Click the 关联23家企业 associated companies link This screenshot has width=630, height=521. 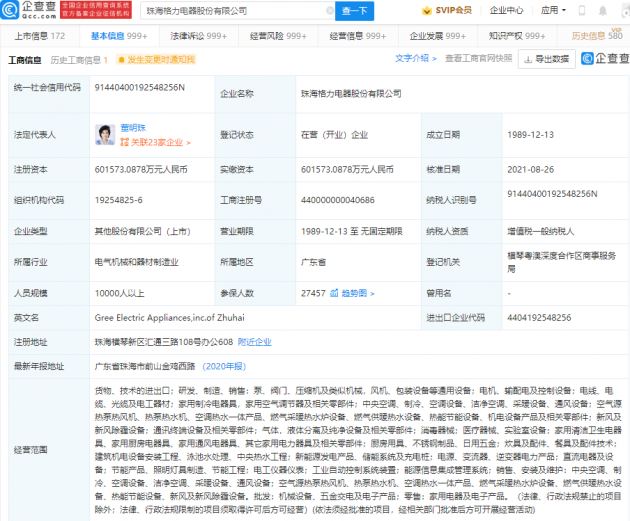[146, 141]
